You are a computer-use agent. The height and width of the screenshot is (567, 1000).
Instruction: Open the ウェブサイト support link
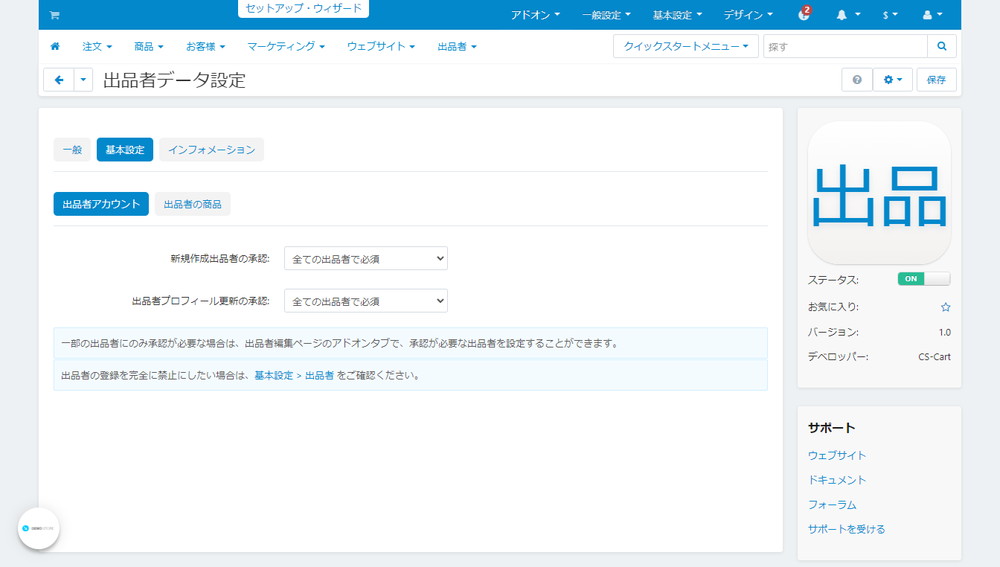837,455
